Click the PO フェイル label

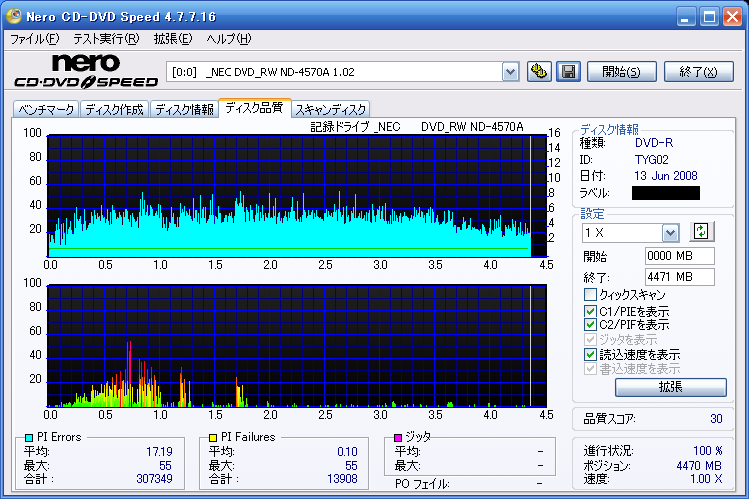[x=422, y=484]
